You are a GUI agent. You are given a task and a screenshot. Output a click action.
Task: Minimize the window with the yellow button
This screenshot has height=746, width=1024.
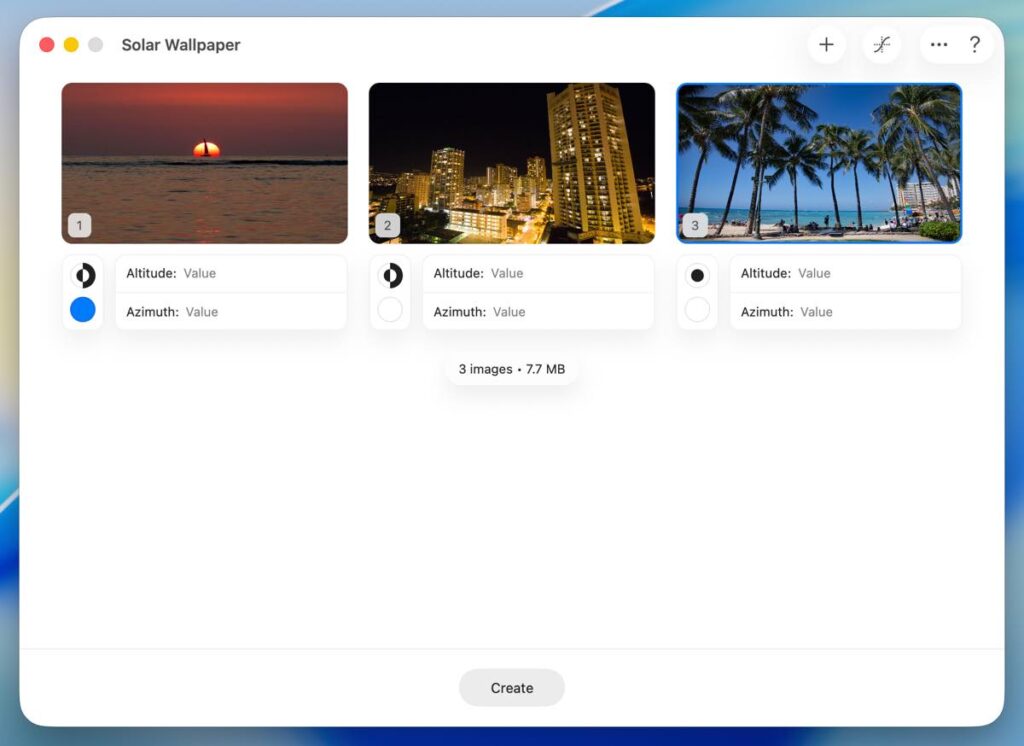[x=71, y=45]
